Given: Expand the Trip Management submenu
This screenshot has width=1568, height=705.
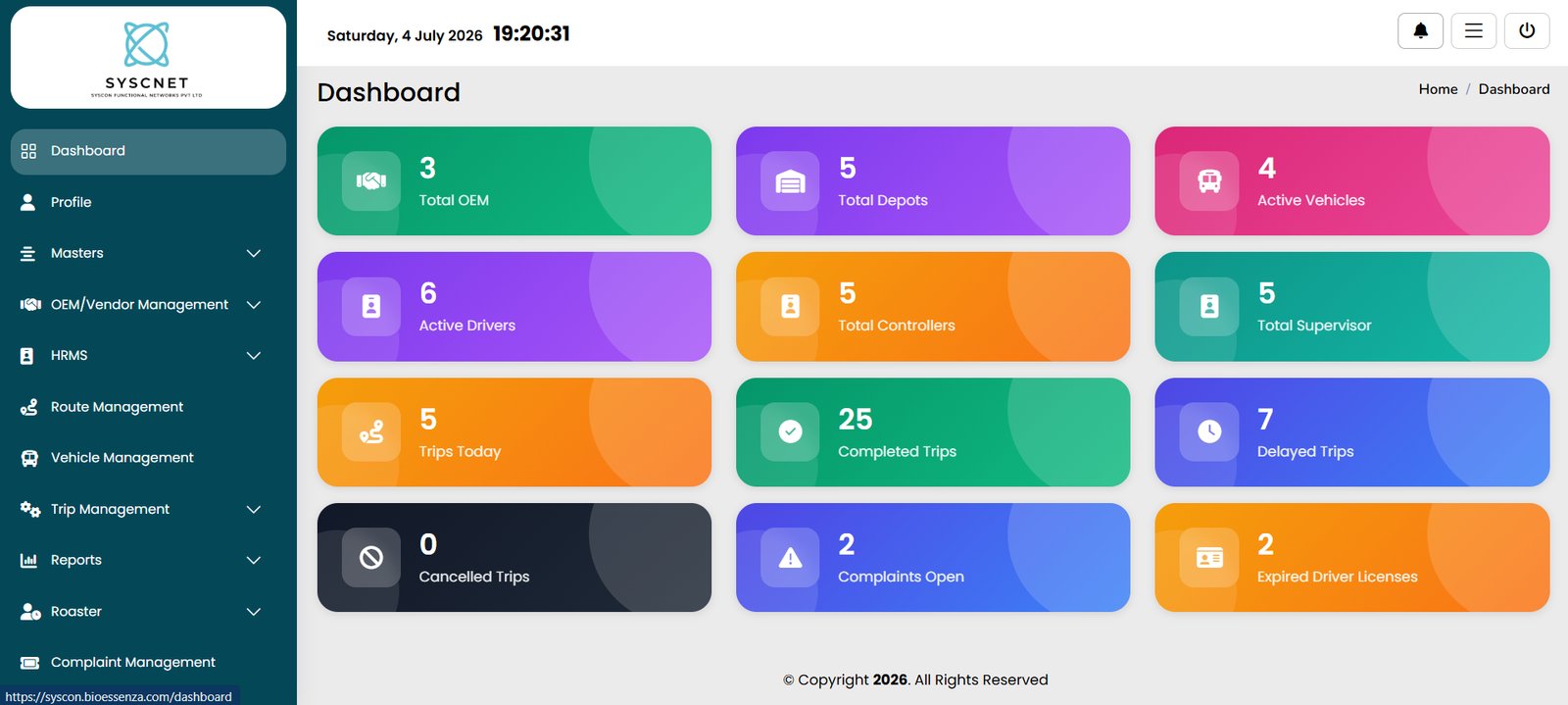Looking at the screenshot, I should pos(148,509).
